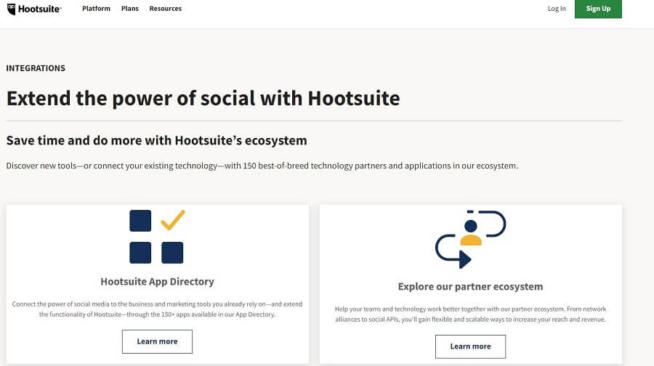This screenshot has height=366, width=654.
Task: Click the Save time and do more subheading
Action: point(156,140)
